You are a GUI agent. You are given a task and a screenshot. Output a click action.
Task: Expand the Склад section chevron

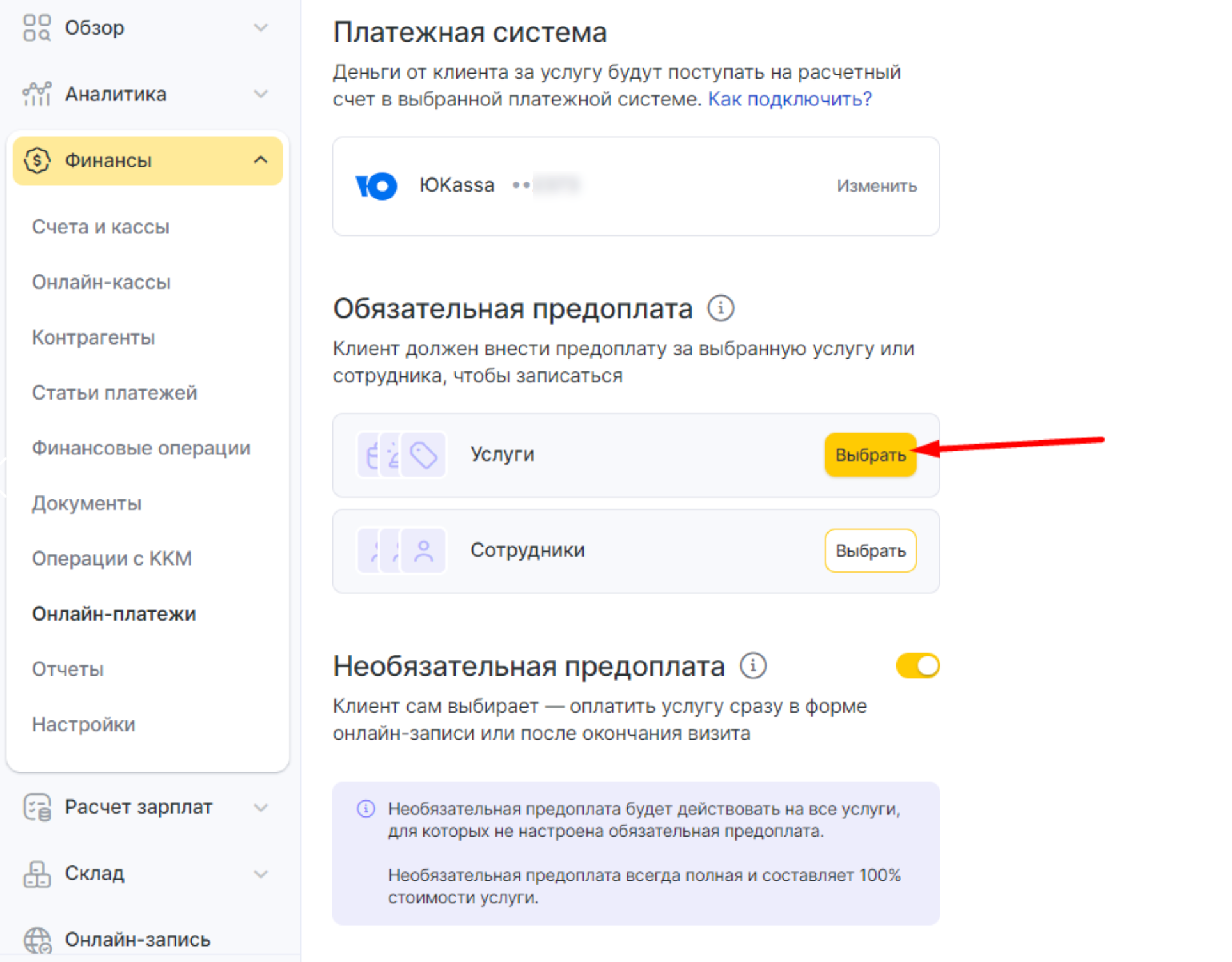point(260,874)
